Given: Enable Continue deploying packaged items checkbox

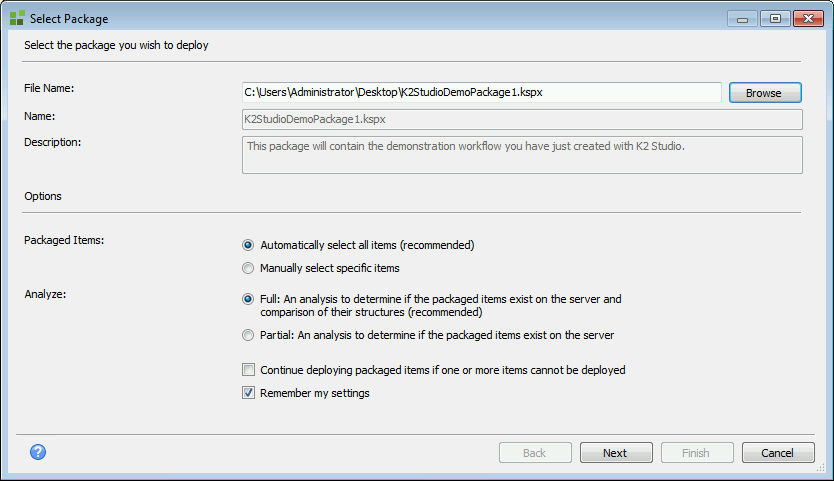Looking at the screenshot, I should pyautogui.click(x=248, y=370).
